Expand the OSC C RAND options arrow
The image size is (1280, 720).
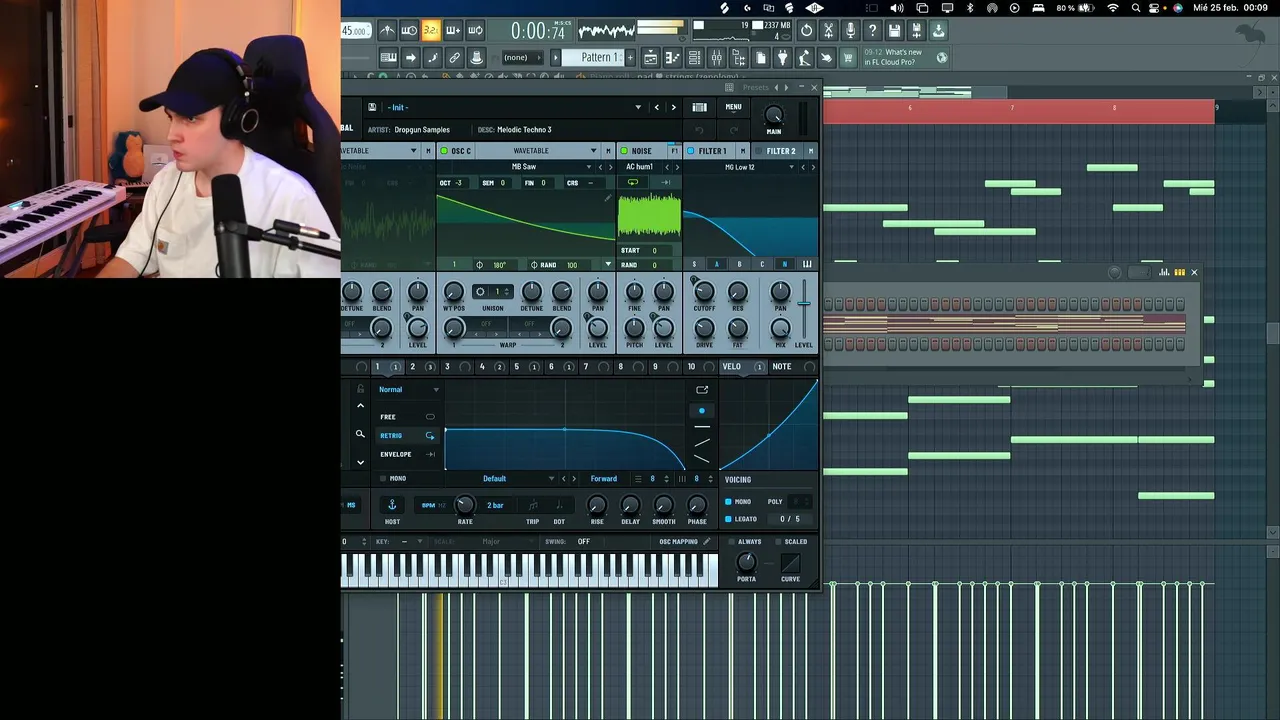click(x=607, y=265)
